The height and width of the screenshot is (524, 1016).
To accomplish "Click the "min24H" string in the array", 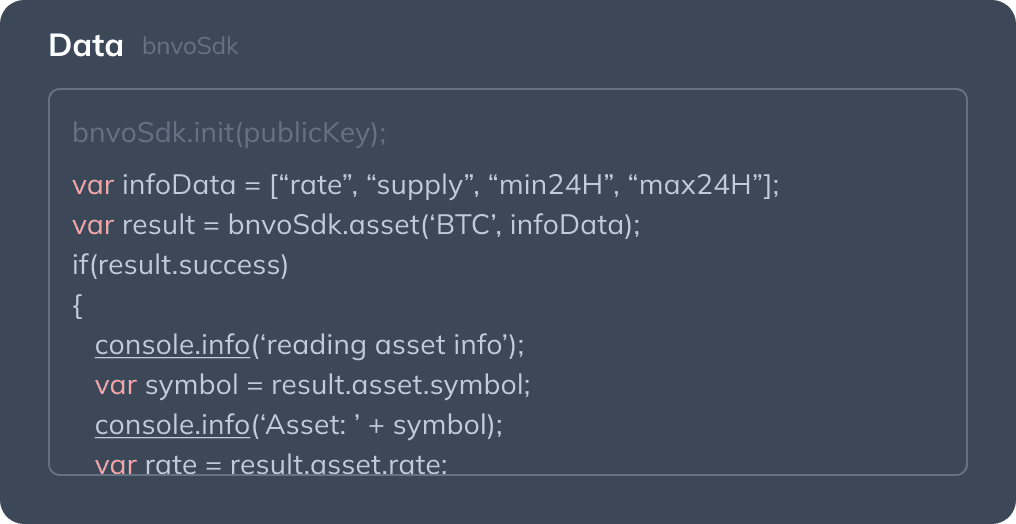I will pyautogui.click(x=549, y=185).
